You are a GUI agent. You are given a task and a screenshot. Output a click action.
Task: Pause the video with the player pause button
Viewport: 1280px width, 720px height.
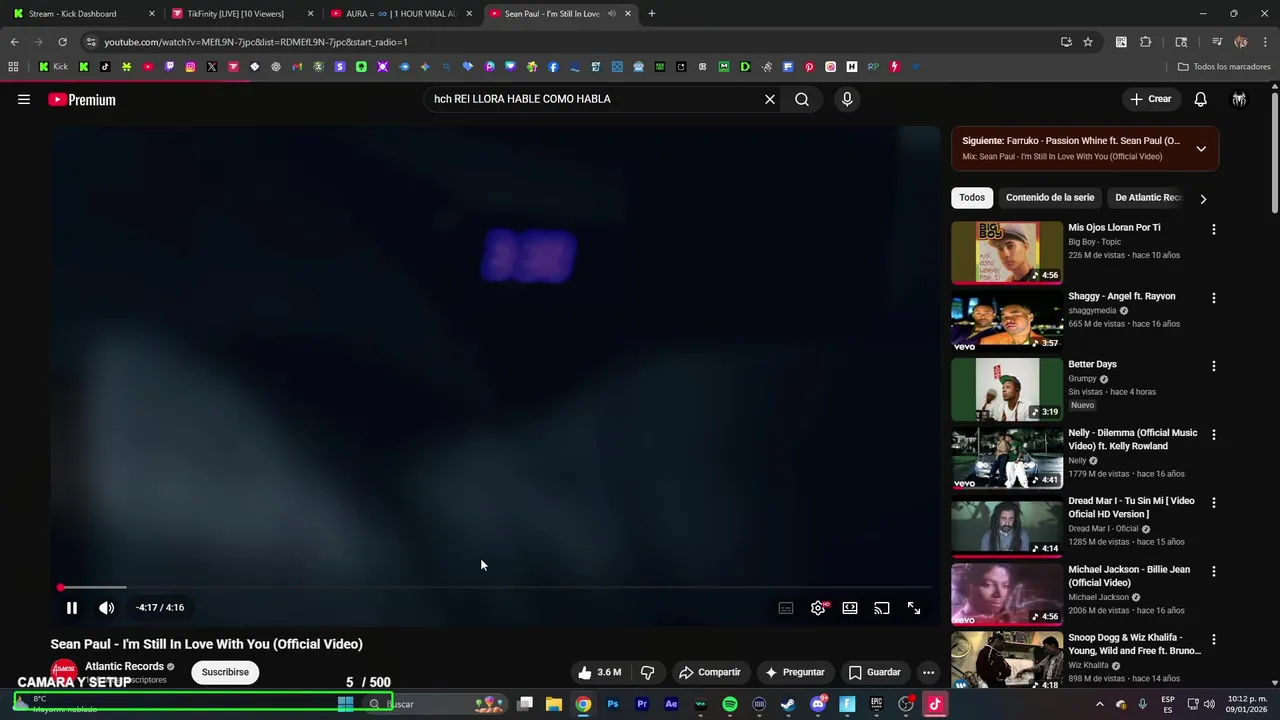point(72,608)
